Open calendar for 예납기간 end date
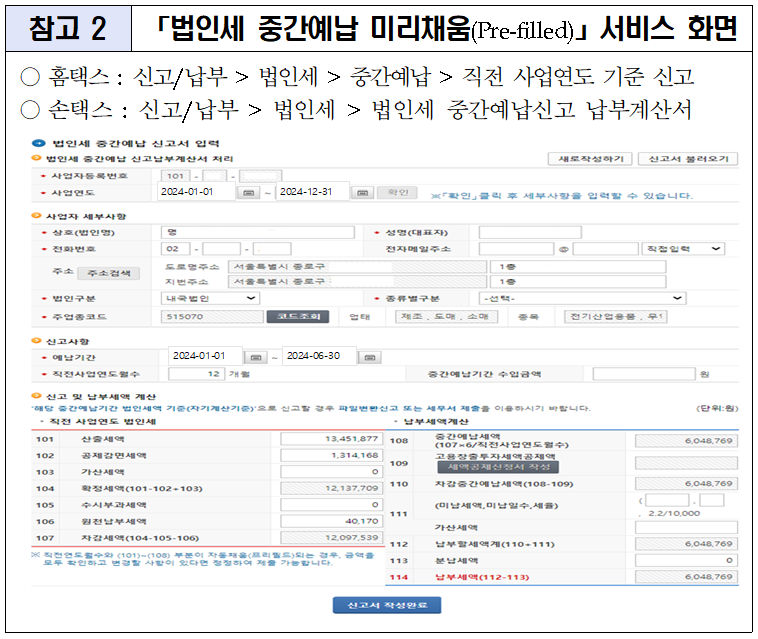The width and height of the screenshot is (758, 639). pos(370,356)
